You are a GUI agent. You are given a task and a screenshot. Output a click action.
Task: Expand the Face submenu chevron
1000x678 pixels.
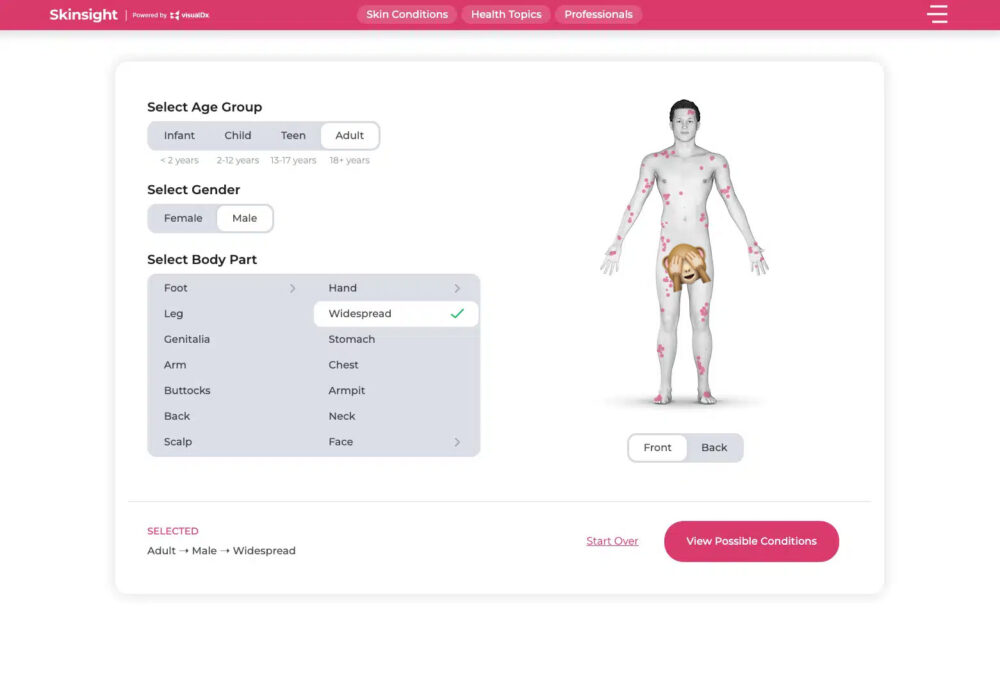tap(457, 442)
